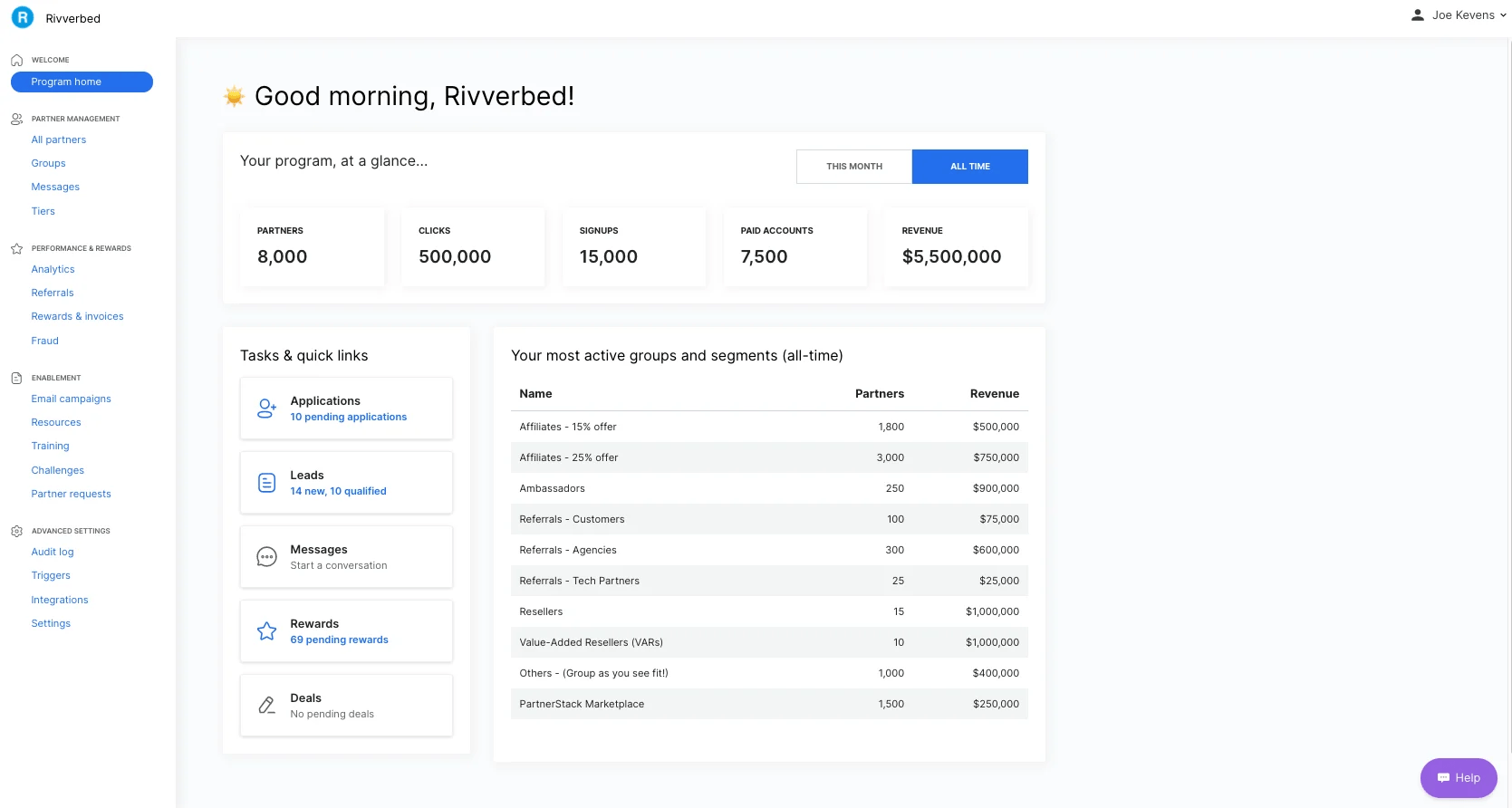This screenshot has height=808, width=1512.
Task: Click the Partners stat card showing 8,000
Action: click(x=313, y=247)
